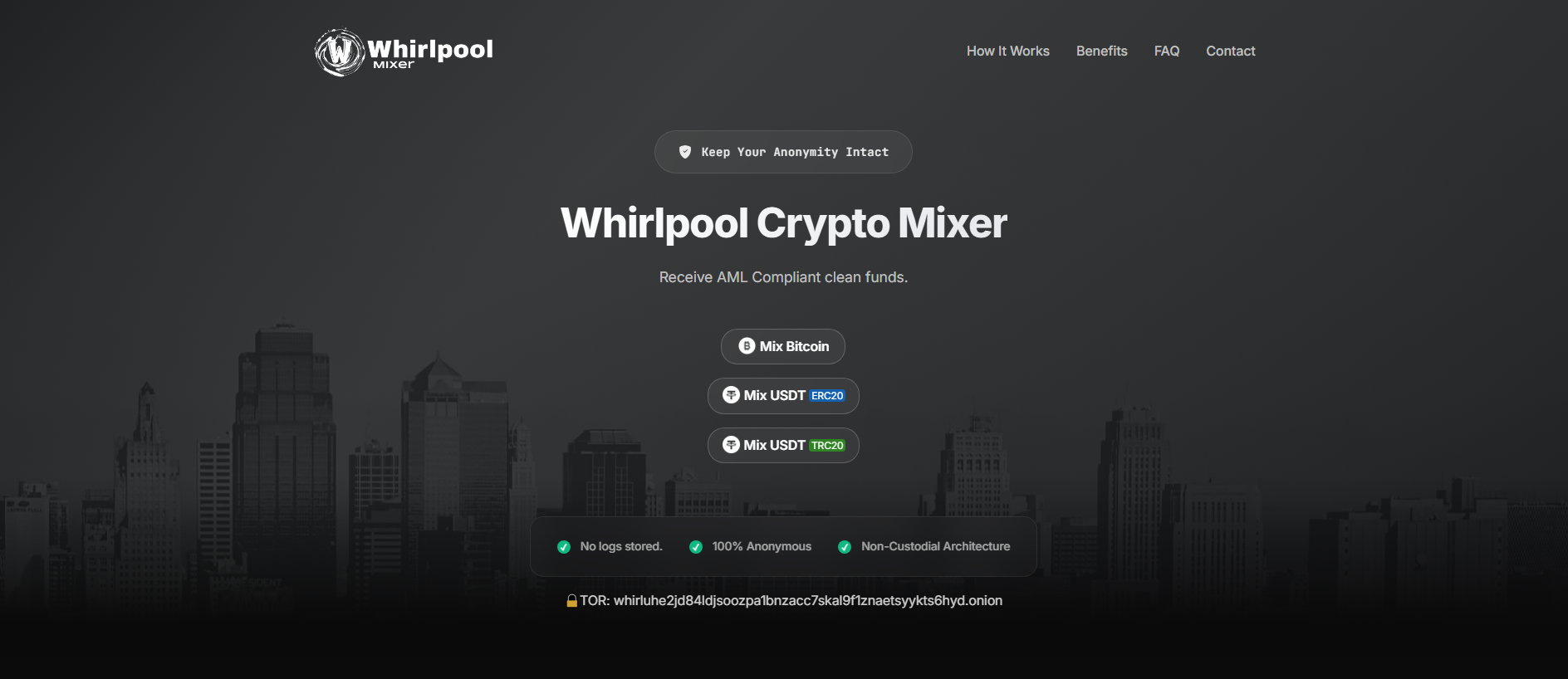Click the Whirlpool Mixer logo
The image size is (1568, 679).
tap(404, 52)
